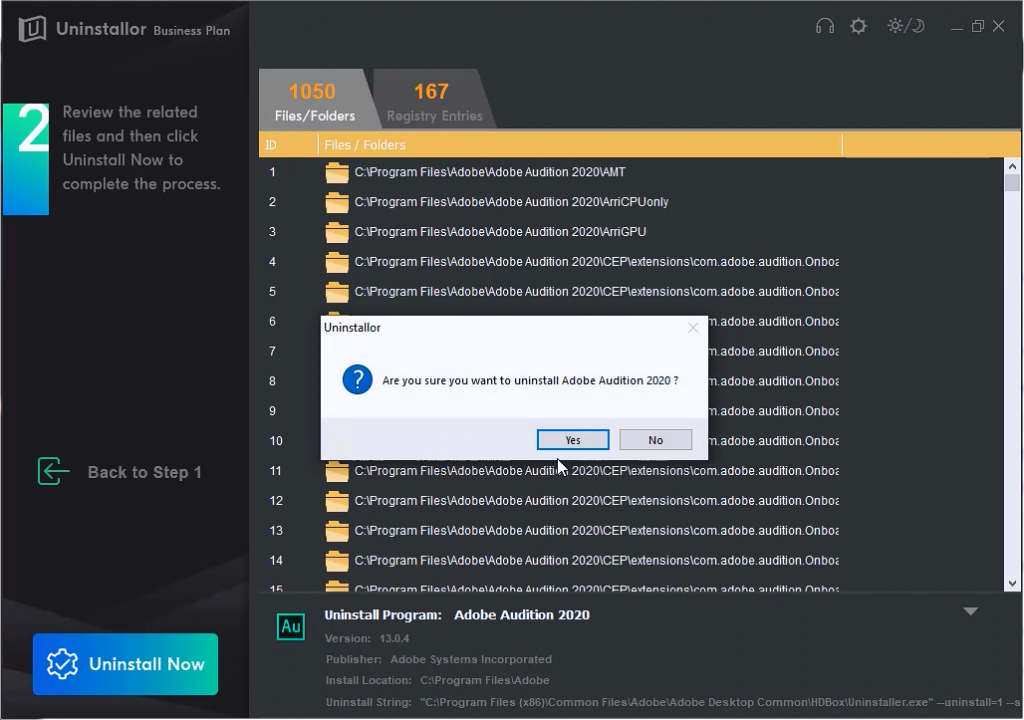
Task: Select row 1 path ending AMT
Action: pos(490,172)
